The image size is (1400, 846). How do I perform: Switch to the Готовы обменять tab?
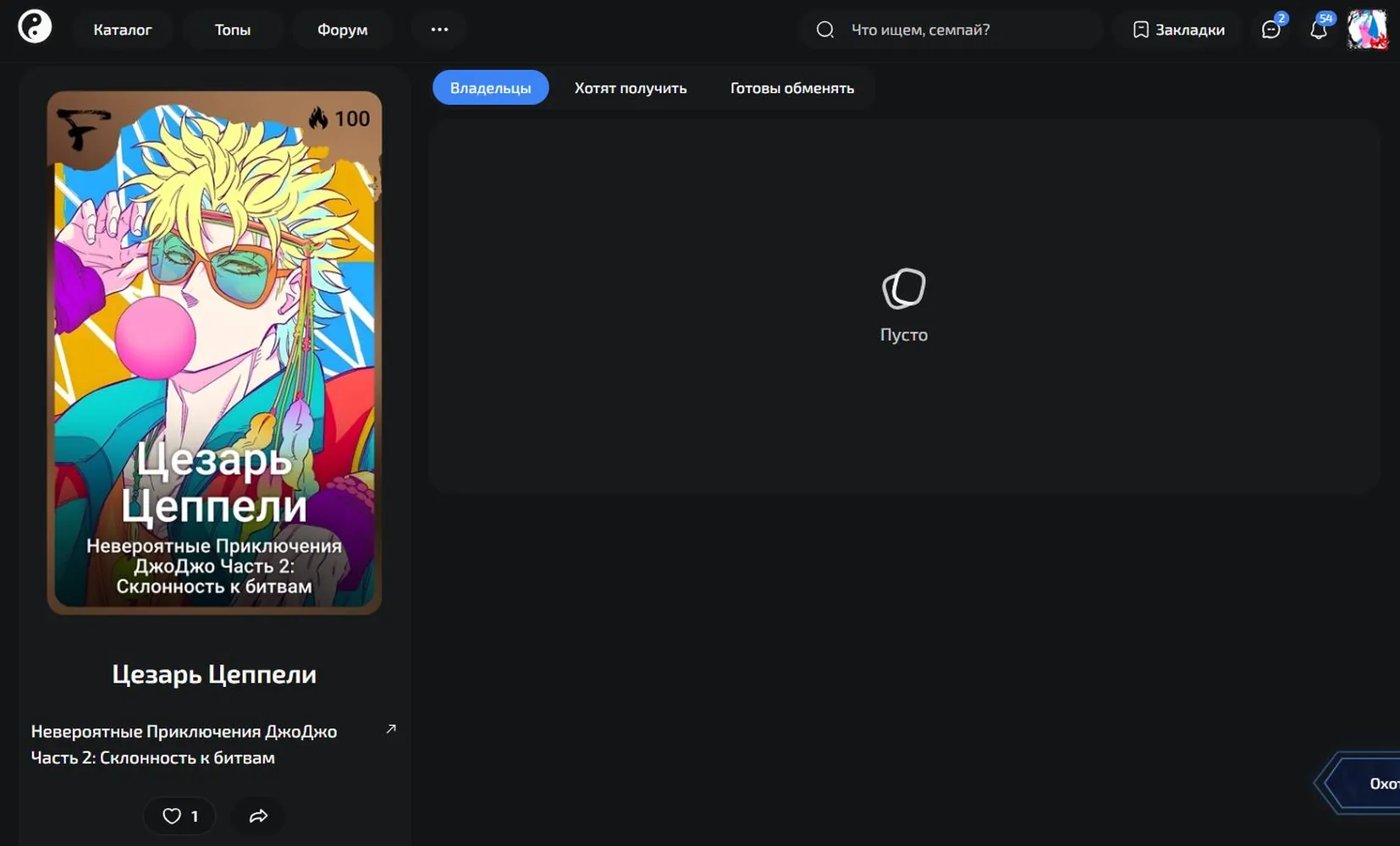point(792,88)
